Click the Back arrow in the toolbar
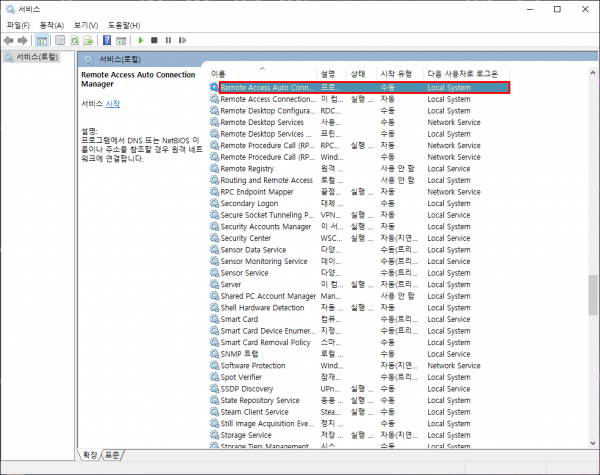Image resolution: width=600 pixels, height=475 pixels. [9, 40]
